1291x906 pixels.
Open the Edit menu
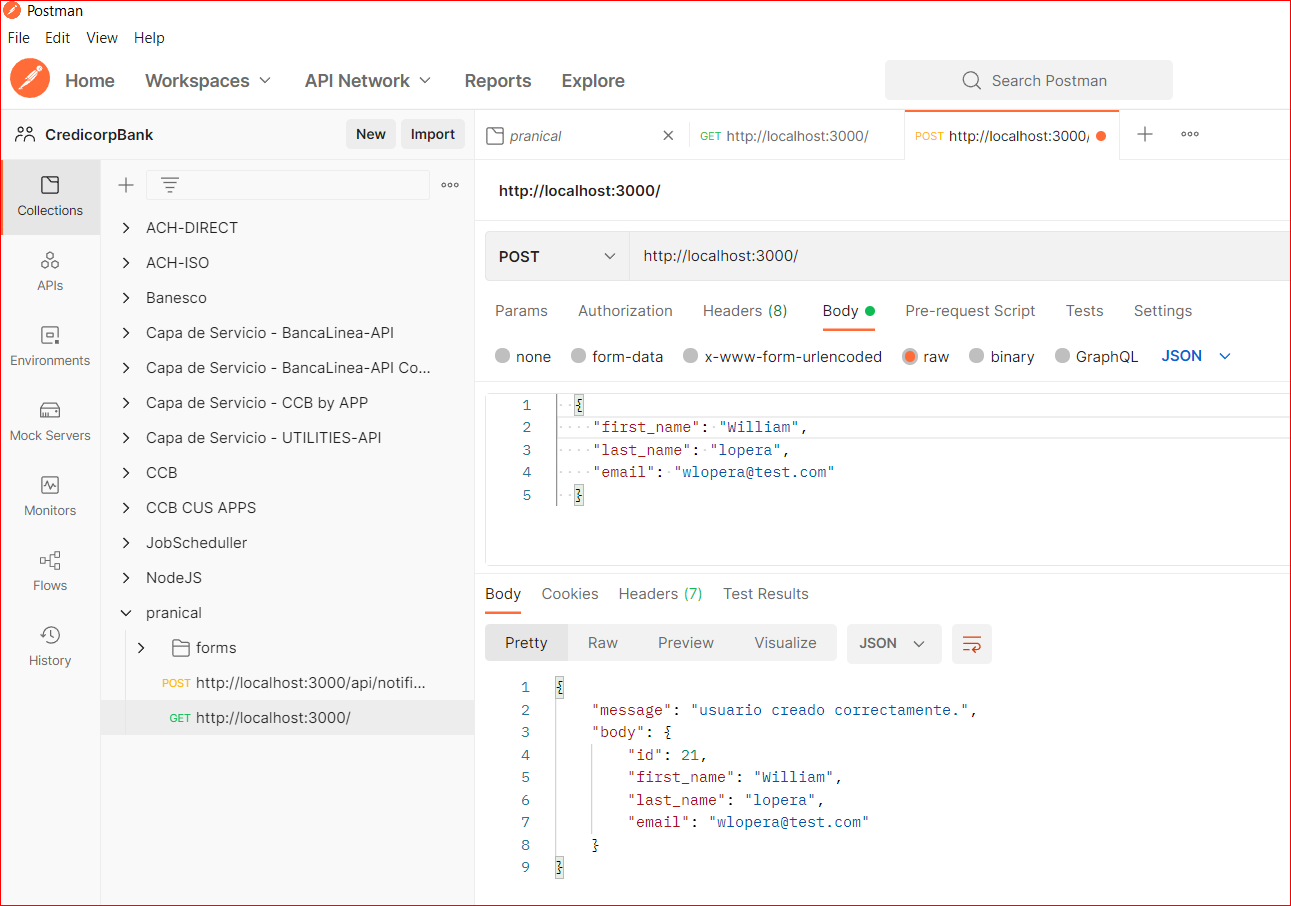coord(57,38)
